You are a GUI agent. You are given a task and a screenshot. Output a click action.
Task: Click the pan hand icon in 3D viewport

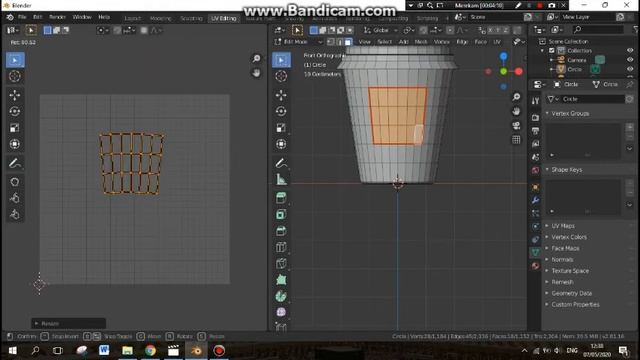tap(516, 111)
